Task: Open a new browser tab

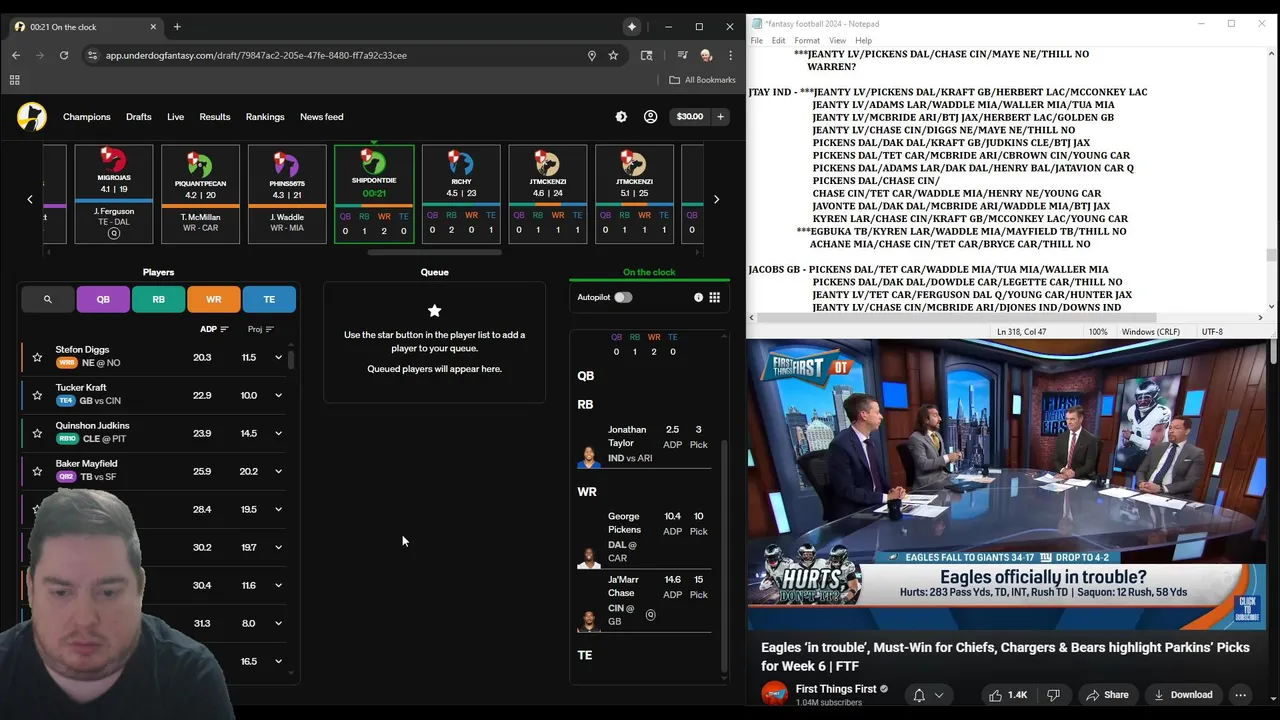Action: (x=177, y=27)
